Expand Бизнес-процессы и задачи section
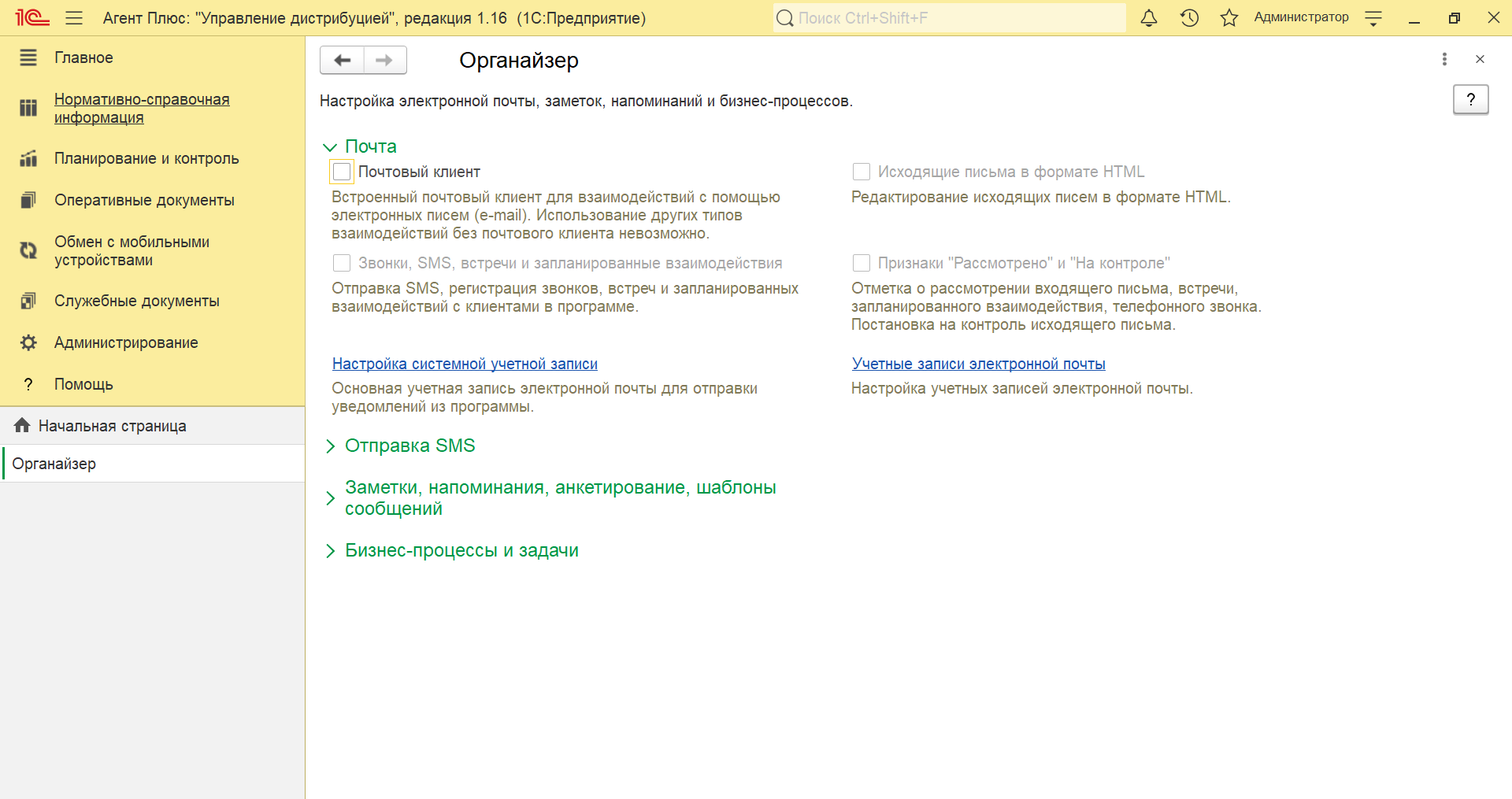The image size is (1512, 799). pyautogui.click(x=330, y=551)
